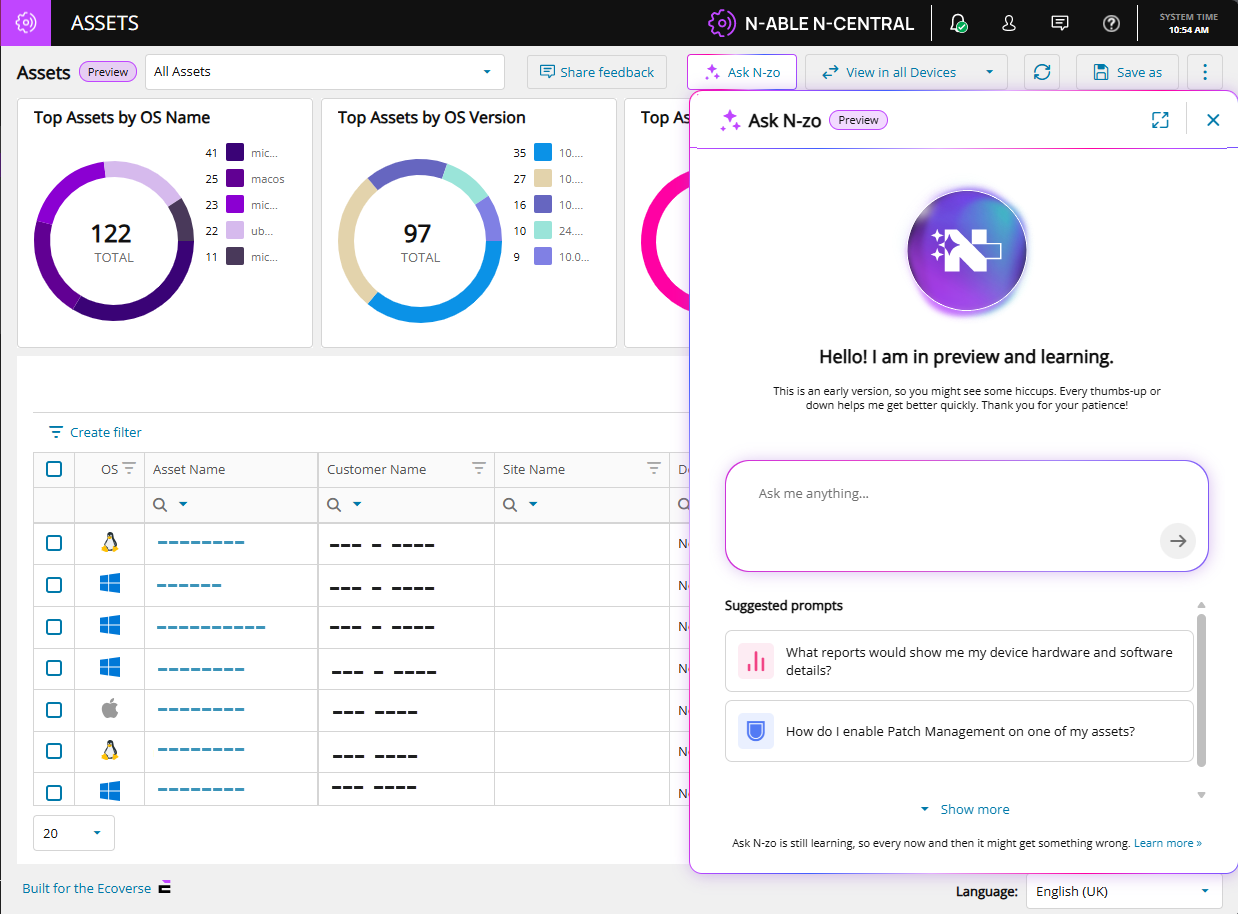1238x914 pixels.
Task: Click the Share feedback button
Action: 597,72
